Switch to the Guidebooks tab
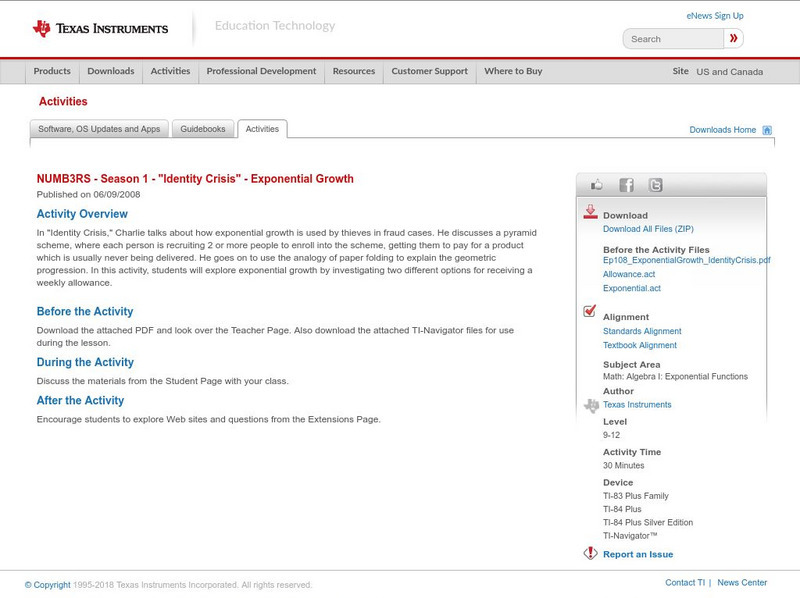 click(203, 129)
